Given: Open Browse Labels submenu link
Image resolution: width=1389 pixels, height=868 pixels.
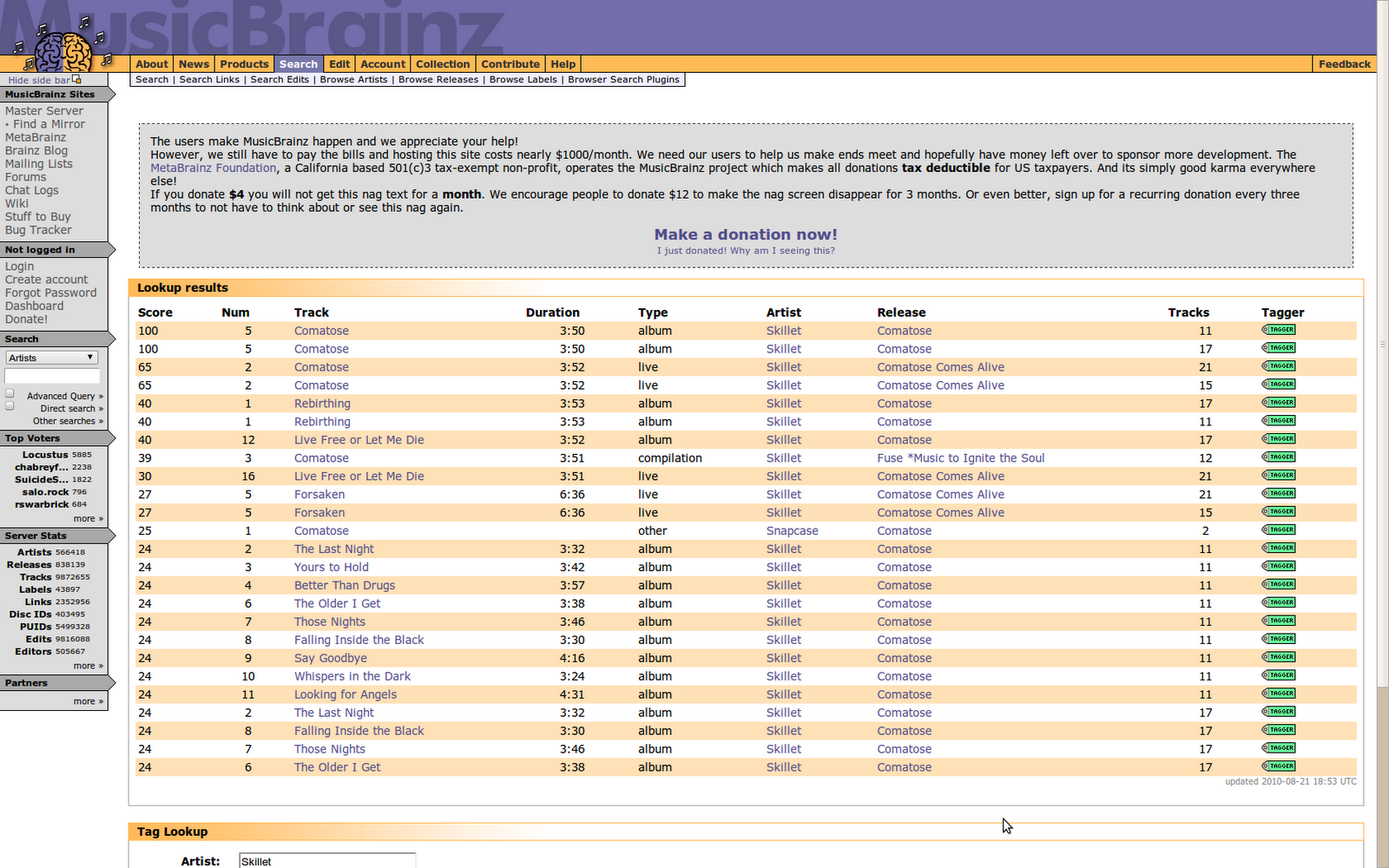Looking at the screenshot, I should click(x=523, y=80).
